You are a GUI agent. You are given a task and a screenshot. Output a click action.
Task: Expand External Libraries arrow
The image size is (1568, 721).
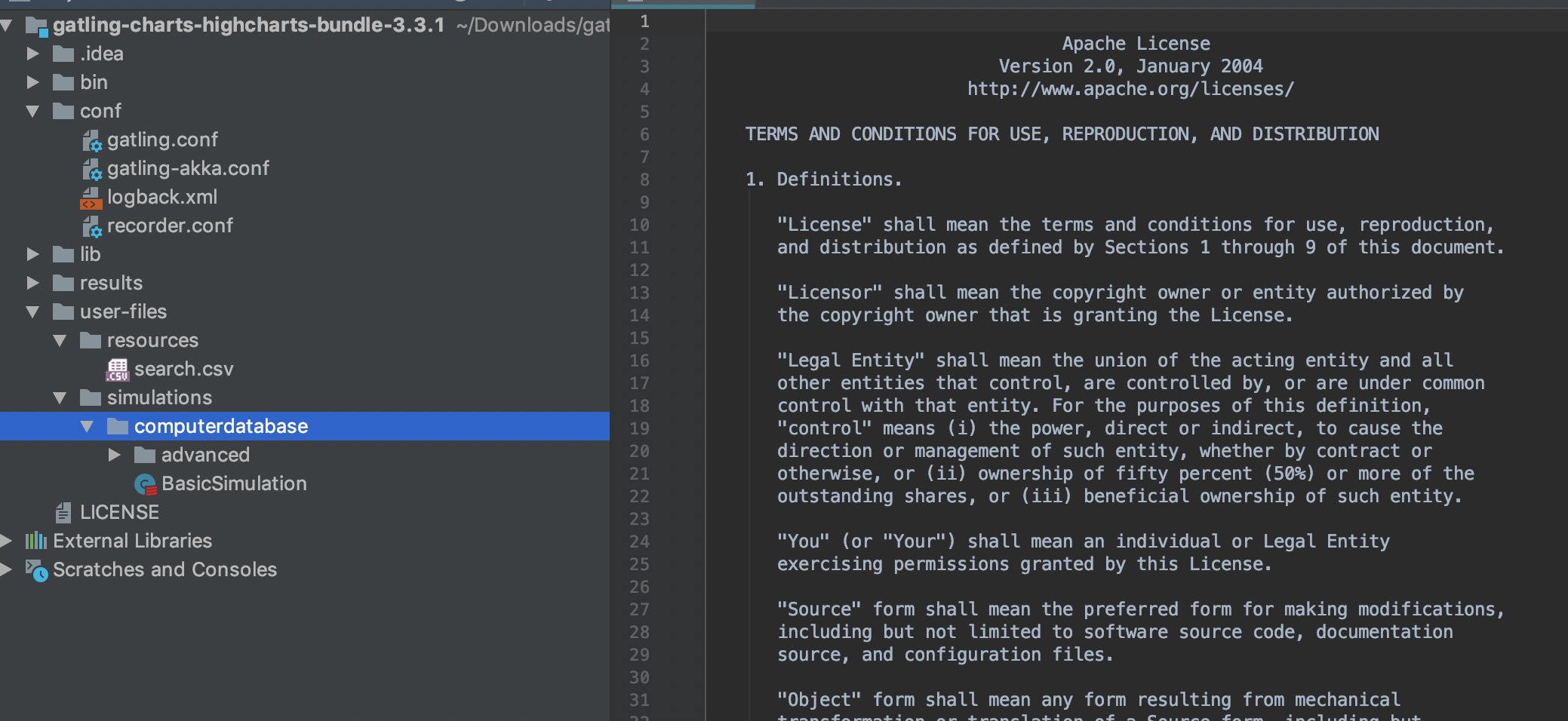coord(6,541)
